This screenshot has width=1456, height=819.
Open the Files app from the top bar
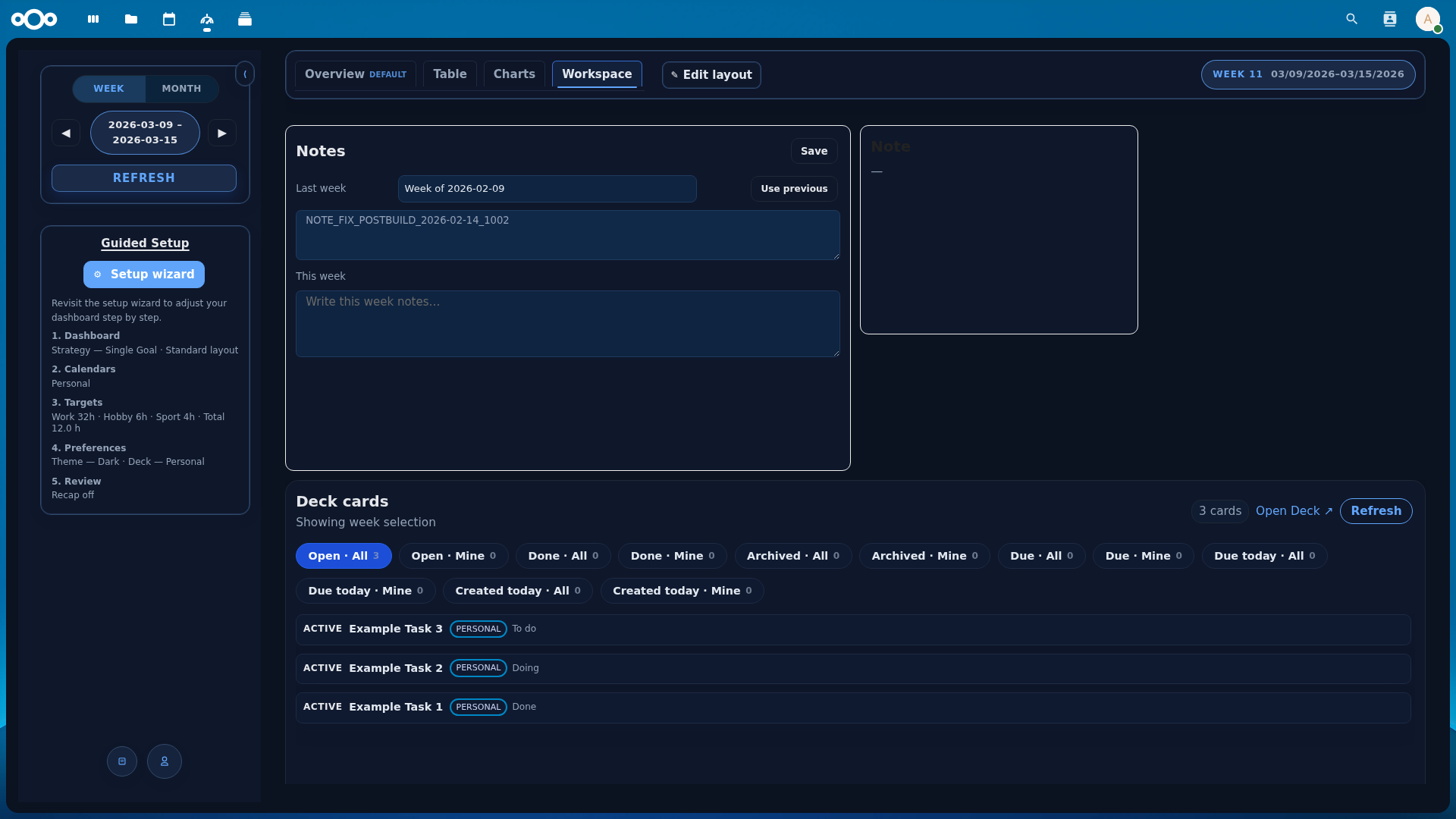pyautogui.click(x=130, y=19)
